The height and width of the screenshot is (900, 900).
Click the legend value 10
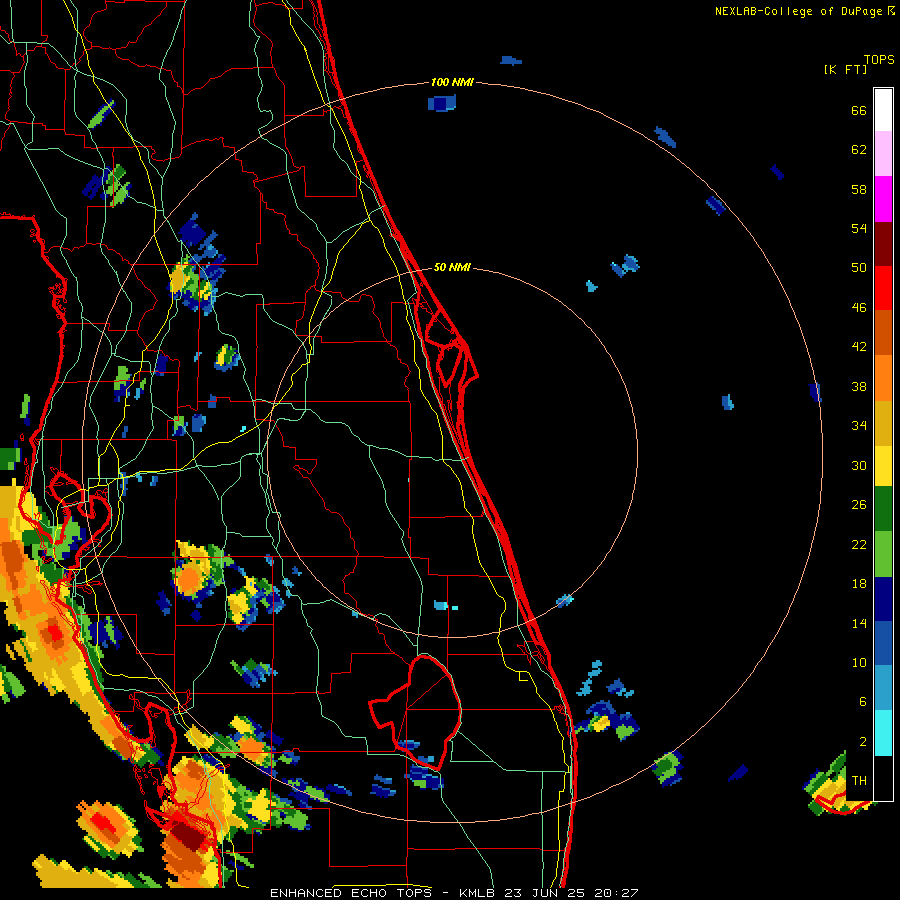coord(859,662)
